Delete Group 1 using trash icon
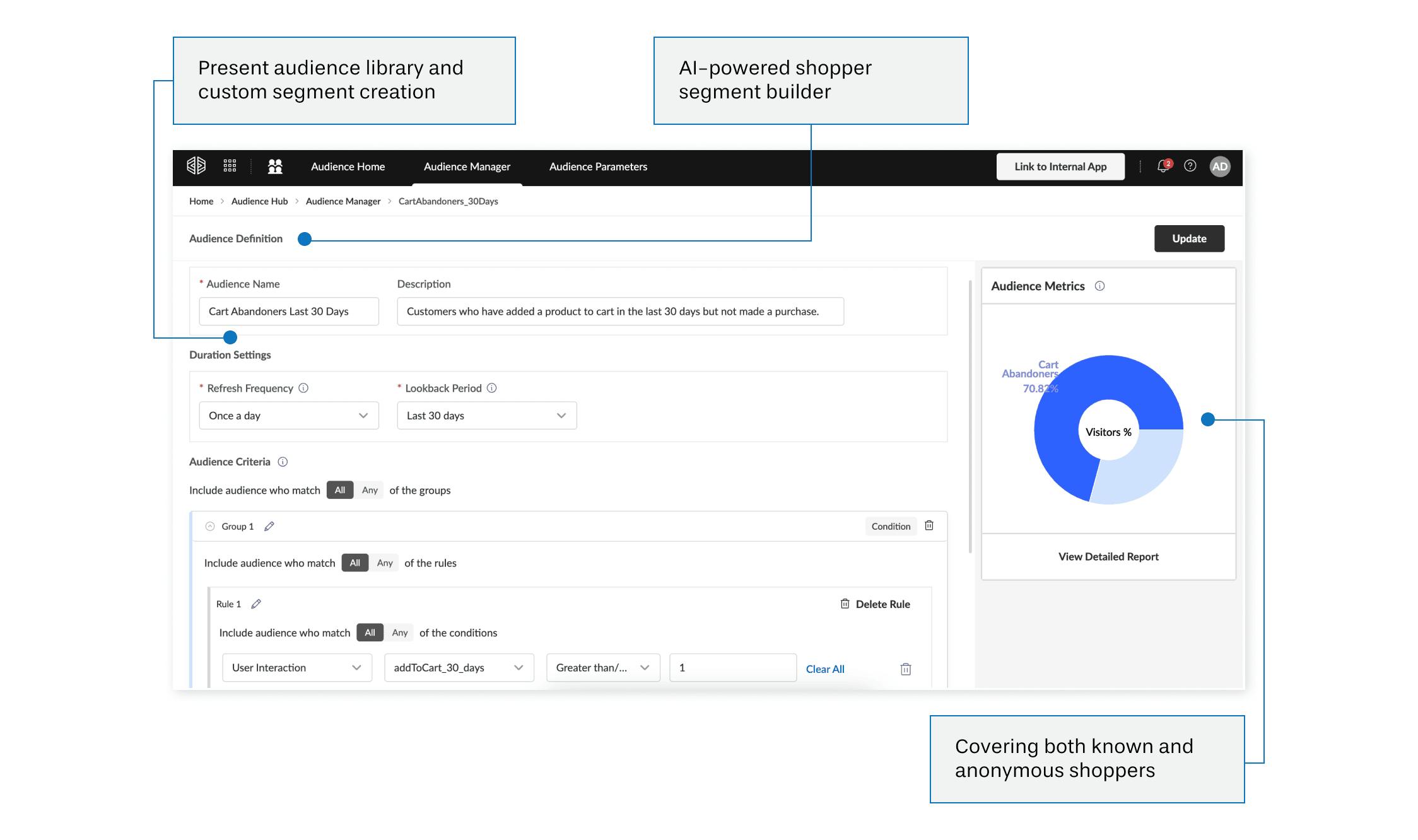The image size is (1418, 840). click(929, 526)
